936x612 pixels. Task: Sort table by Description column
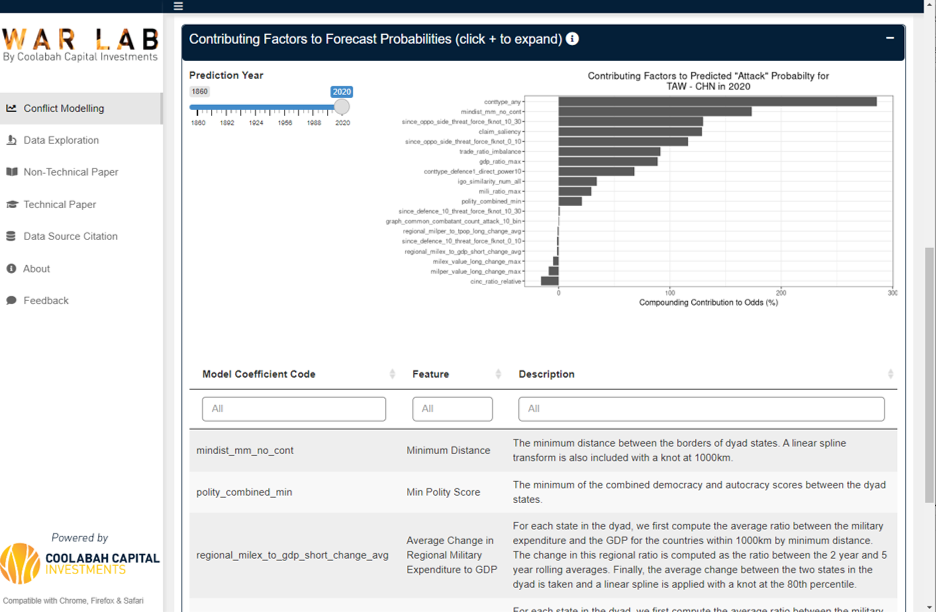(890, 374)
